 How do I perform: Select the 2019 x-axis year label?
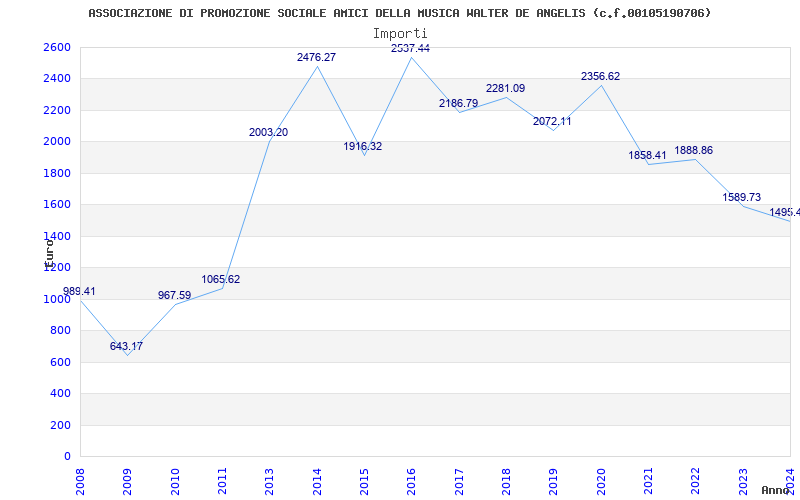554,481
